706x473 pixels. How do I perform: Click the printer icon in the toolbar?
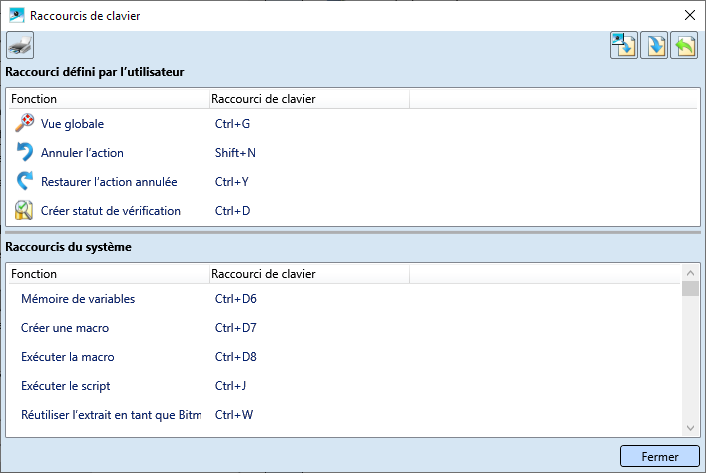(x=20, y=45)
